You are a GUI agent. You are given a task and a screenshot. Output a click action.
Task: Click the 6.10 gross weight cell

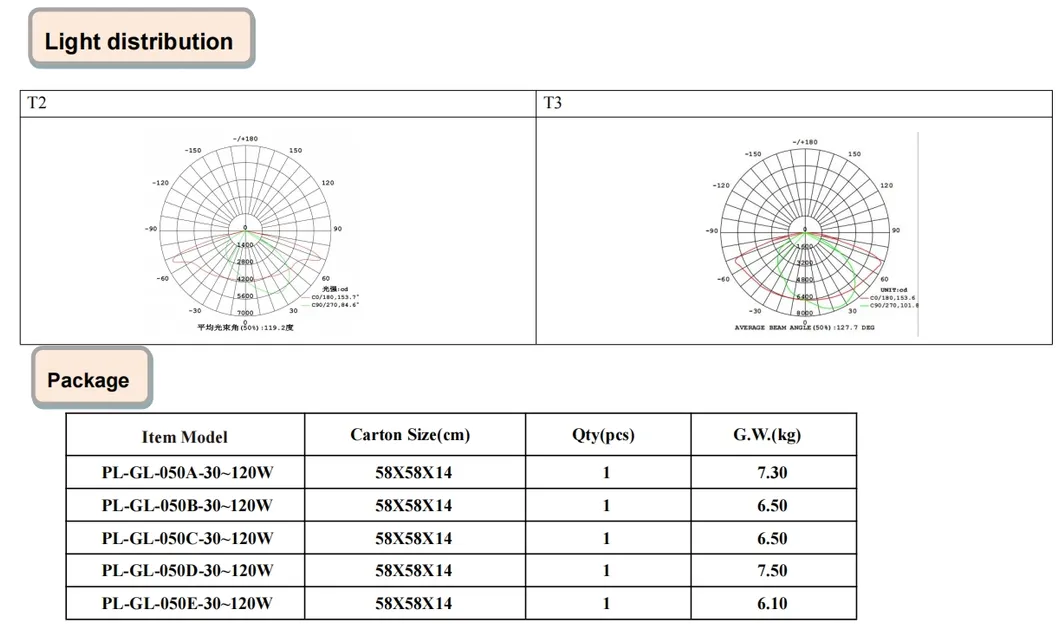pyautogui.click(x=773, y=603)
